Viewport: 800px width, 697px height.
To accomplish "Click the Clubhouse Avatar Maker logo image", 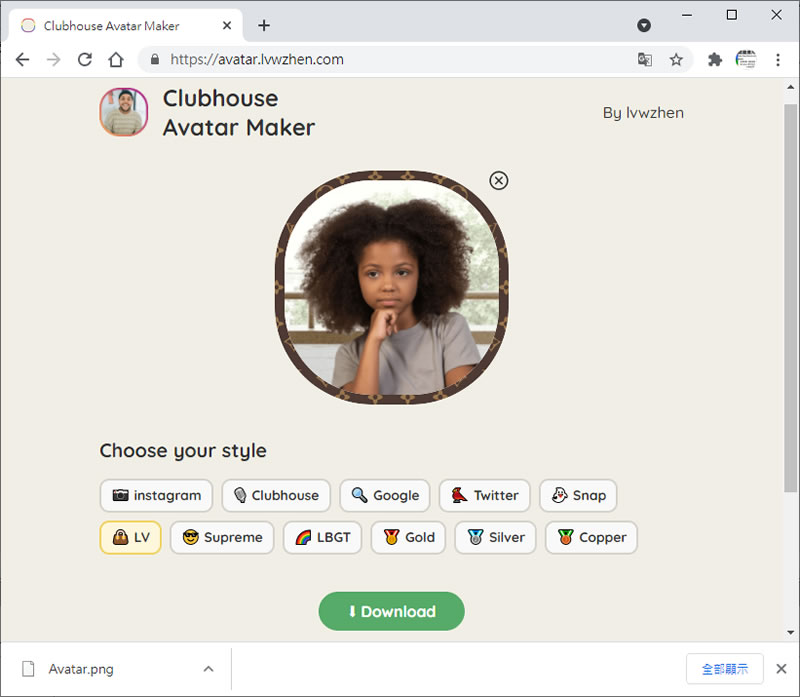I will point(123,112).
